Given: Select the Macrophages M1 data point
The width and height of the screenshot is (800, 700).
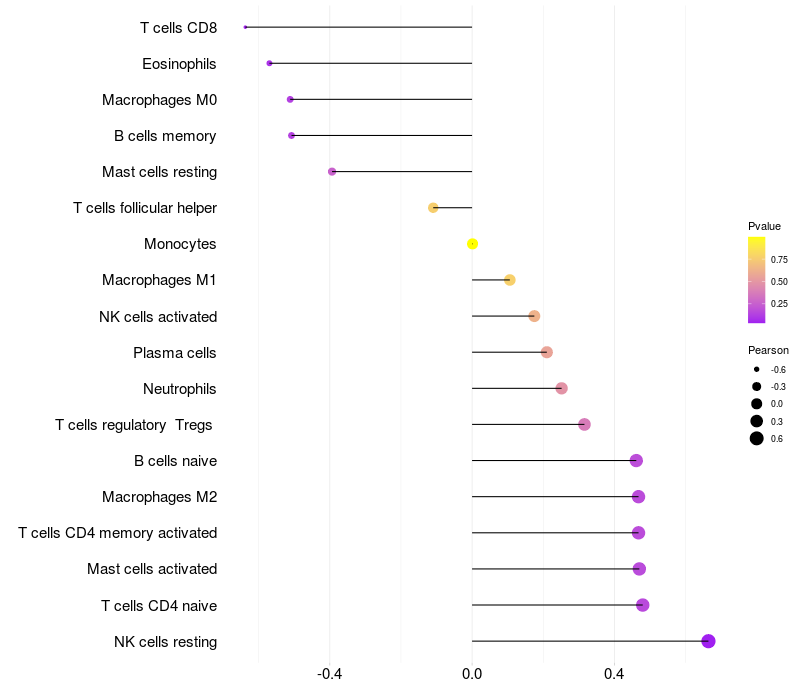Looking at the screenshot, I should tap(509, 280).
